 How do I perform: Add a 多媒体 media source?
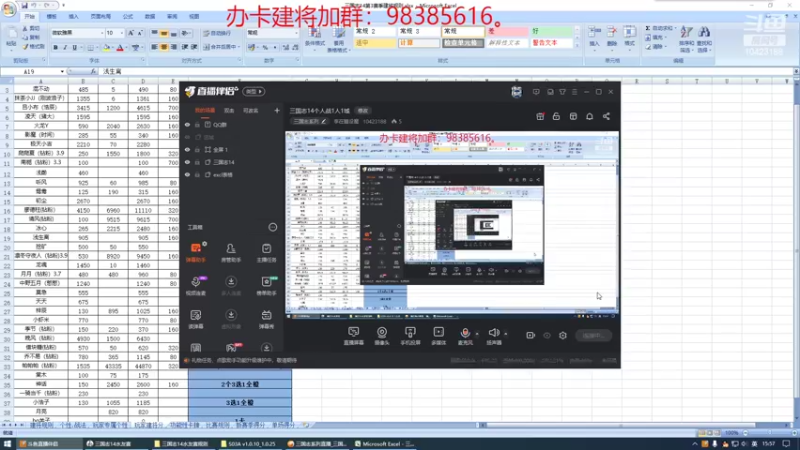(439, 336)
